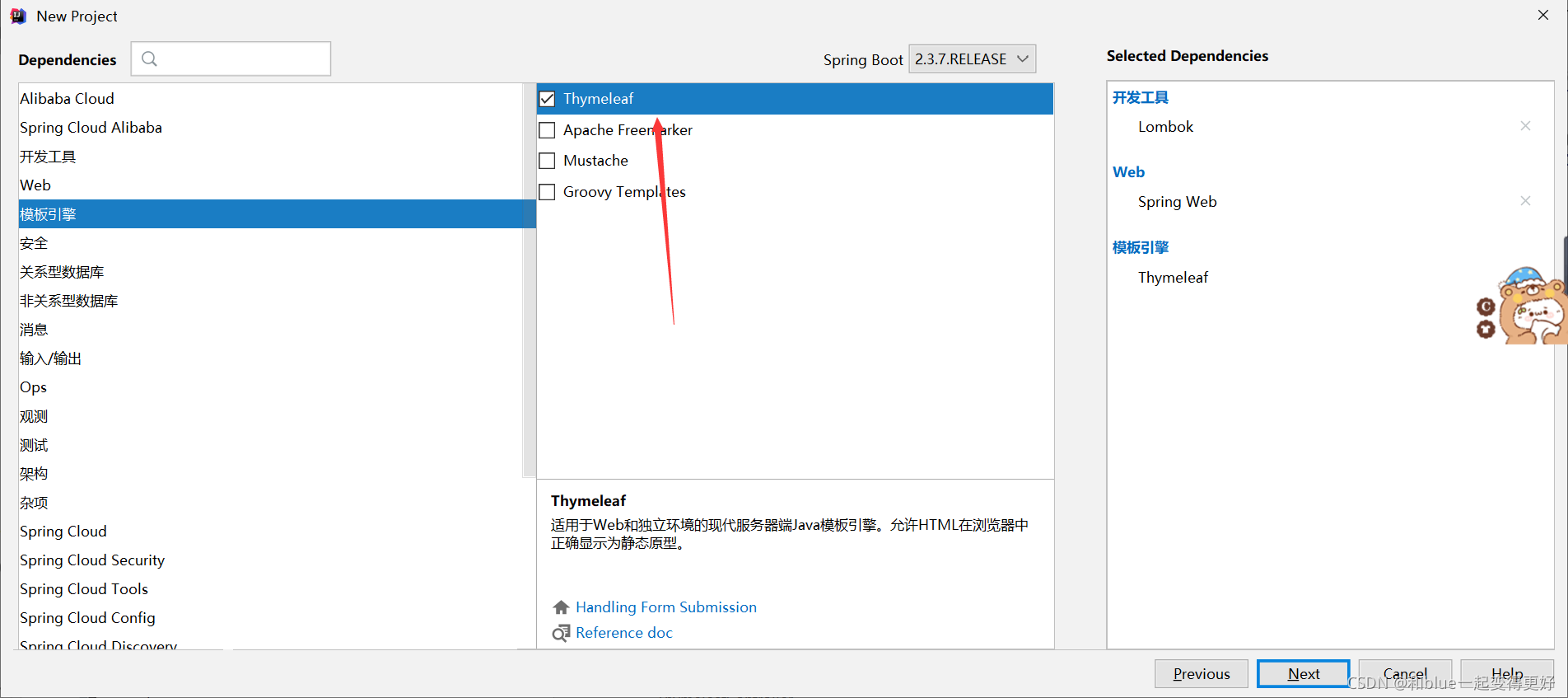Viewport: 1568px width, 698px height.
Task: Select Spring Web in Selected Dependencies
Action: [1177, 201]
